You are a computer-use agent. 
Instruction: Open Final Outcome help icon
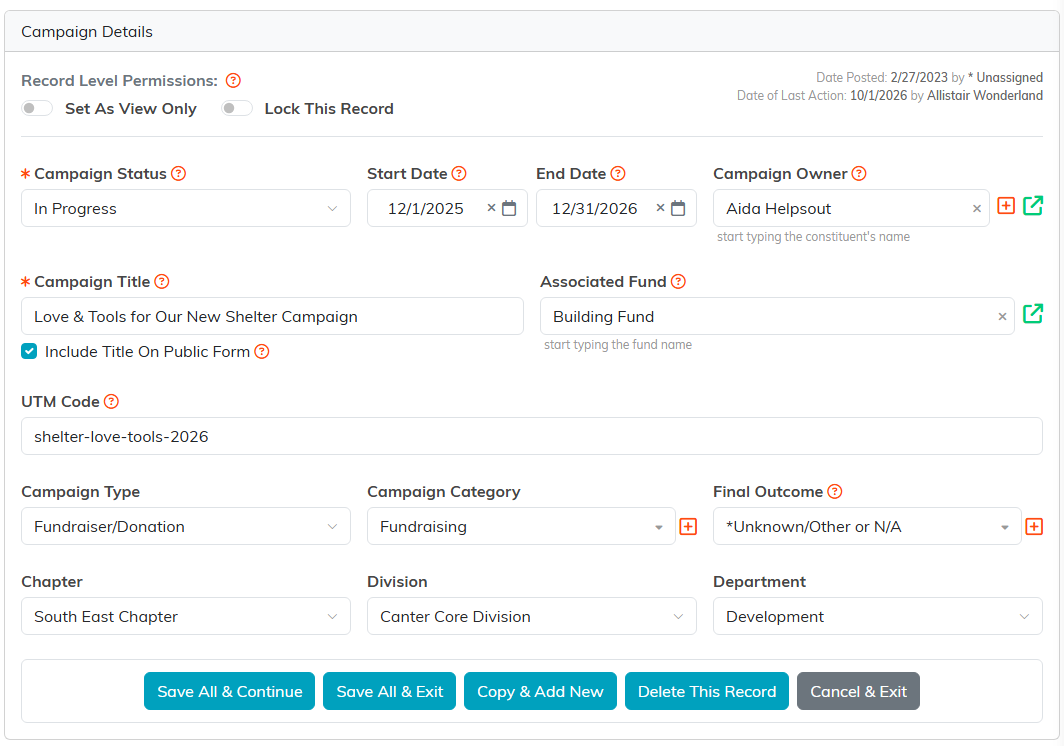[835, 491]
